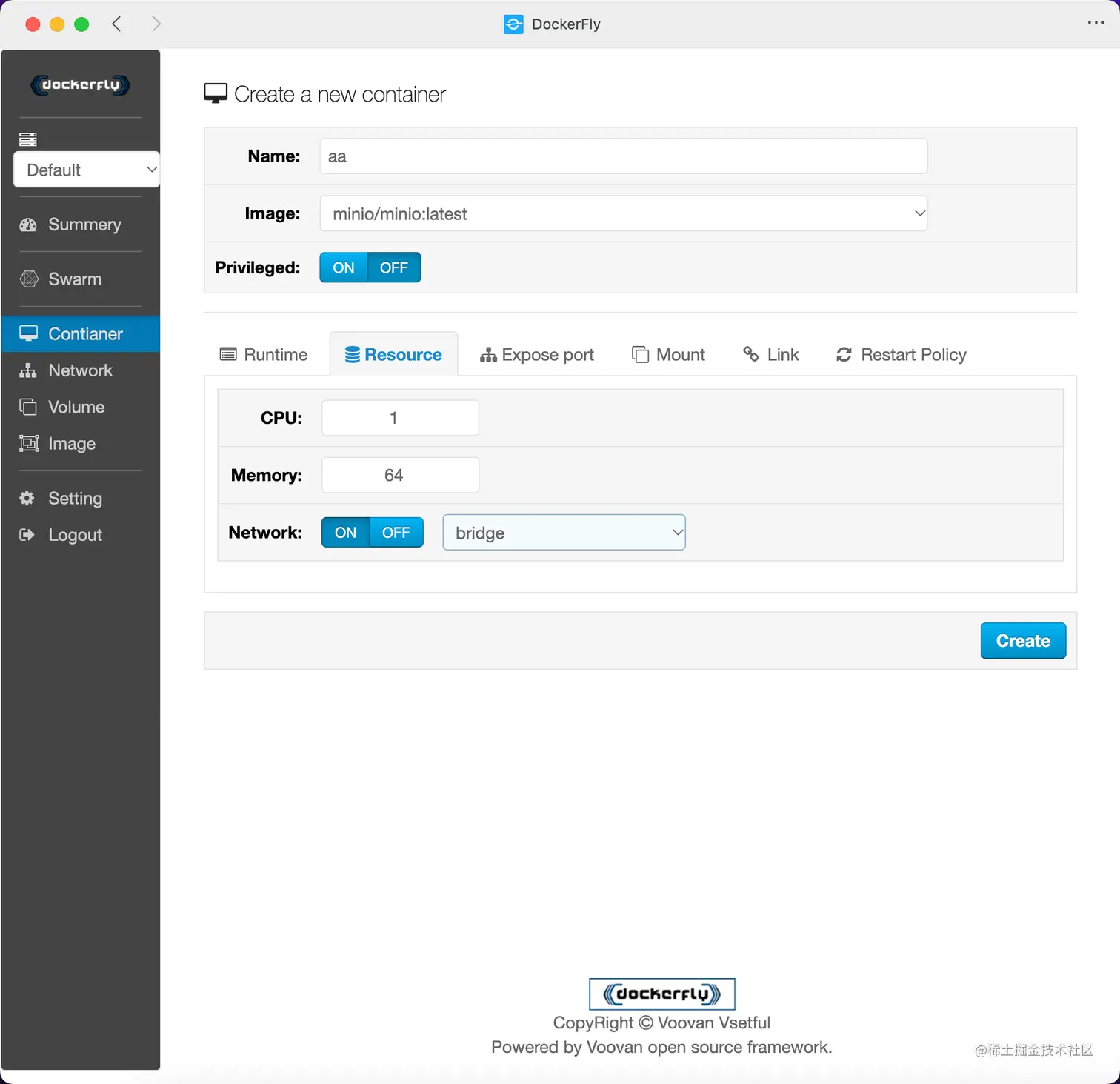1120x1084 pixels.
Task: Click the Create button
Action: tap(1023, 641)
